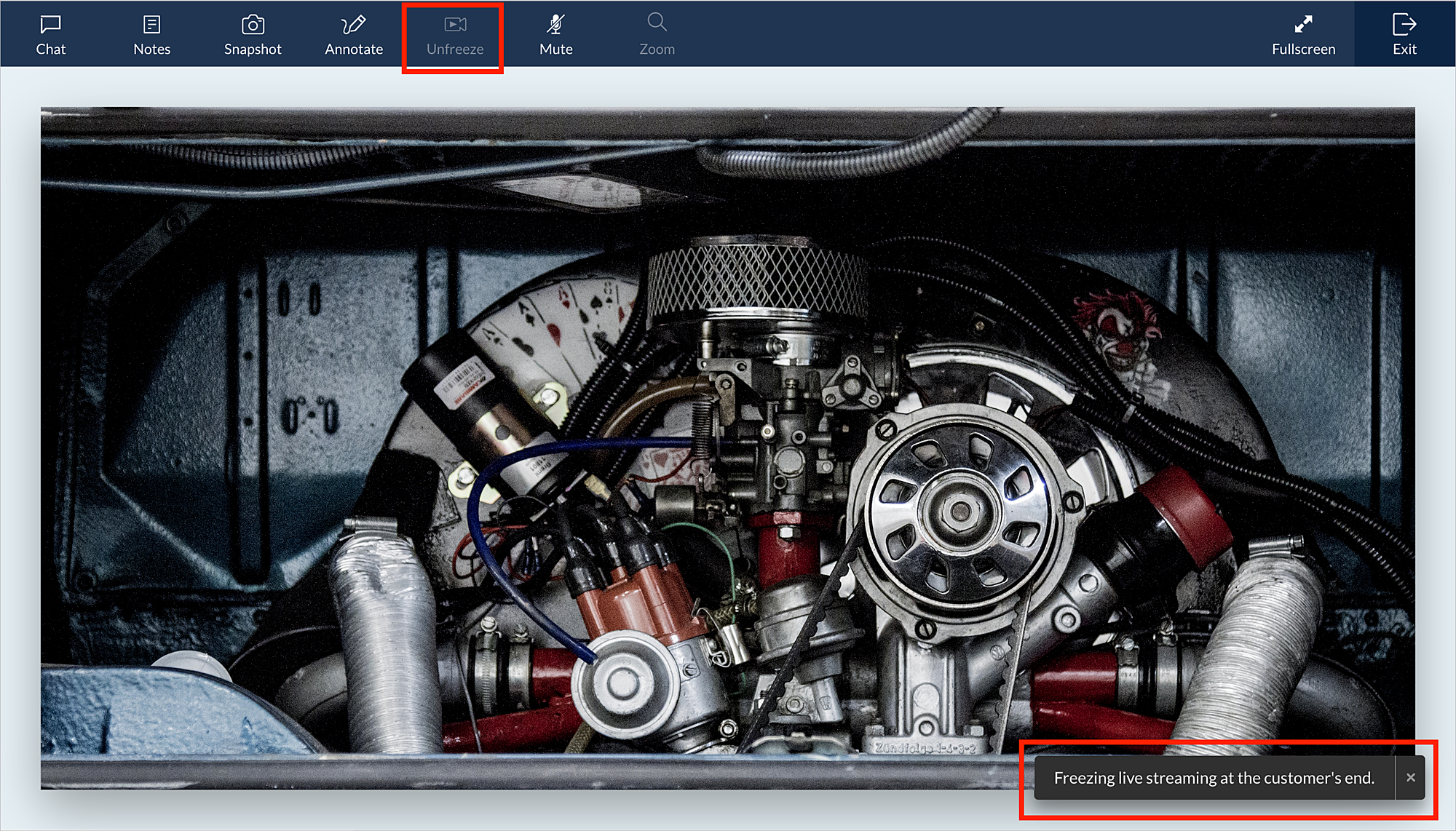
Task: Click the Fullscreen expand arrows icon
Action: pyautogui.click(x=1303, y=24)
